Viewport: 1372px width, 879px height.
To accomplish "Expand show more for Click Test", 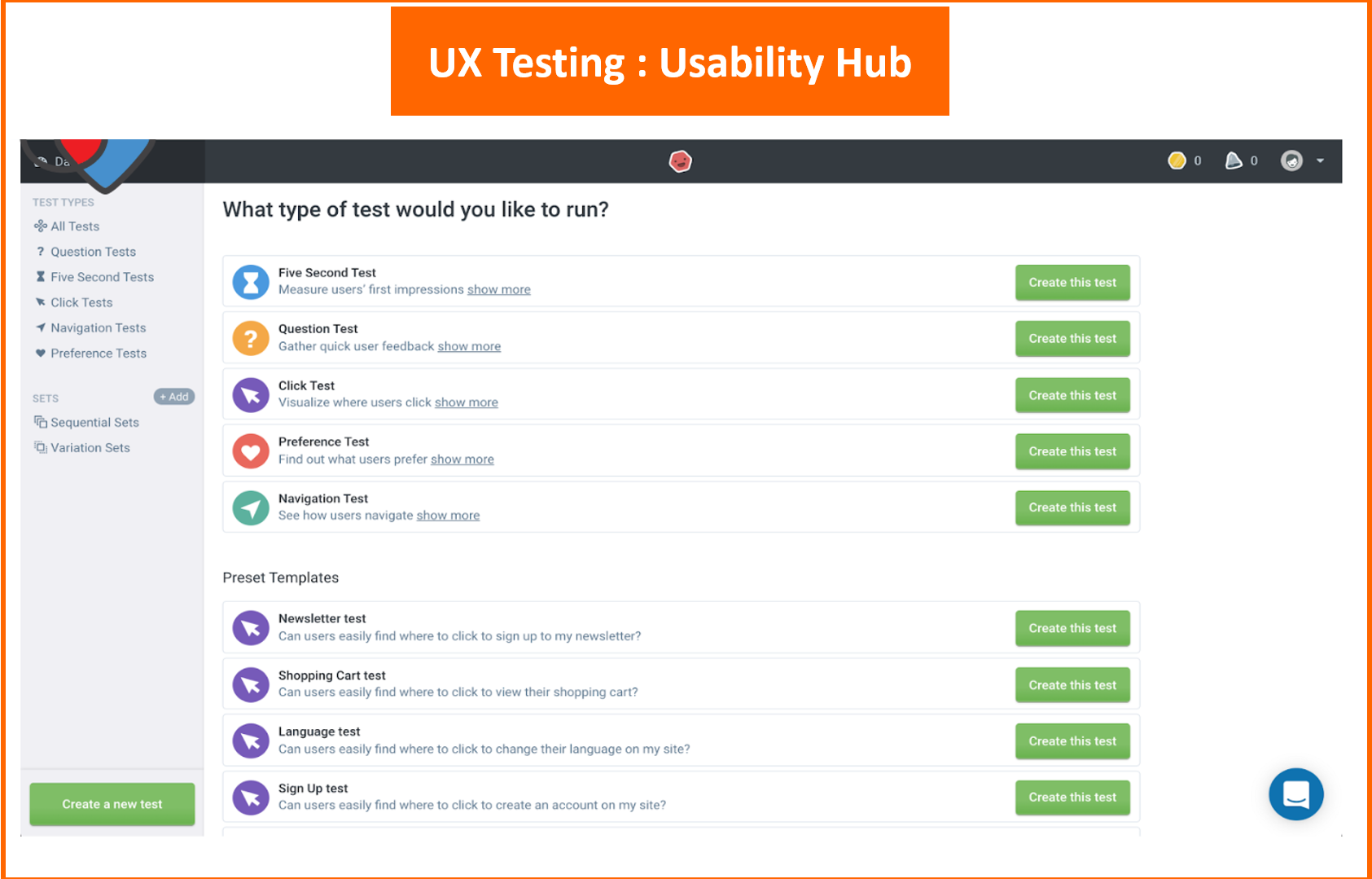I will (x=466, y=402).
